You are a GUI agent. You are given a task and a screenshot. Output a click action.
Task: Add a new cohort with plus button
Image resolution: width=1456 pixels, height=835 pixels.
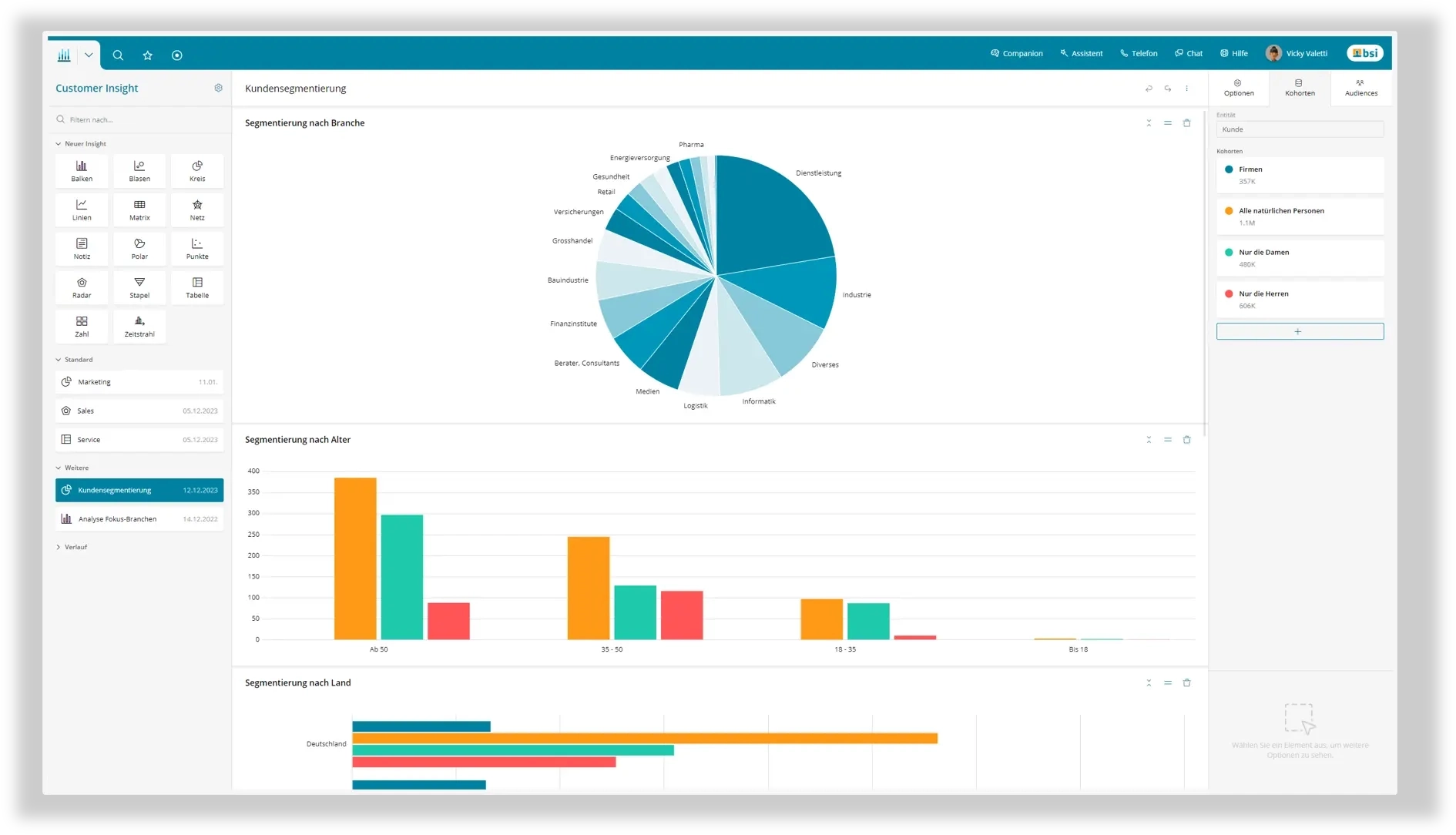pyautogui.click(x=1300, y=332)
